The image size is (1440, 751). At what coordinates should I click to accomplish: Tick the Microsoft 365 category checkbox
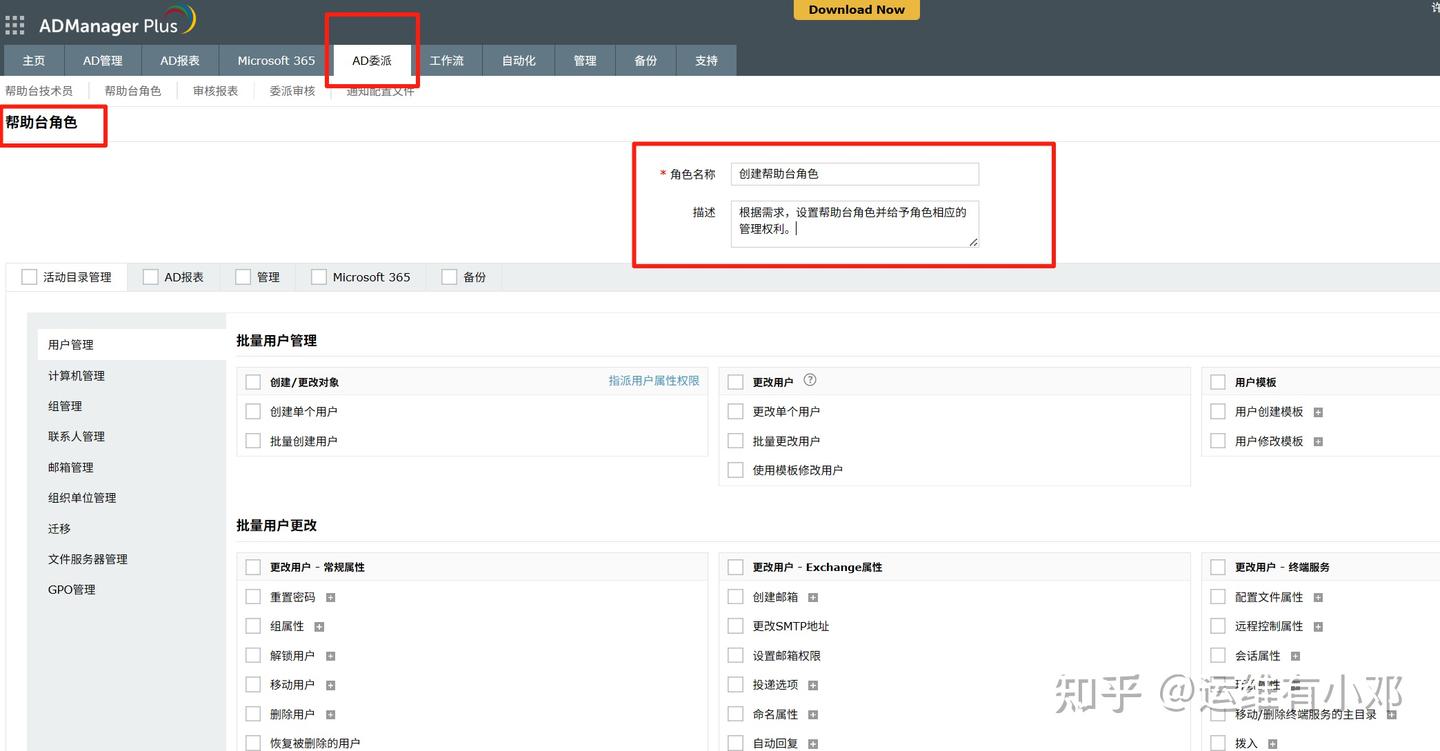point(319,277)
